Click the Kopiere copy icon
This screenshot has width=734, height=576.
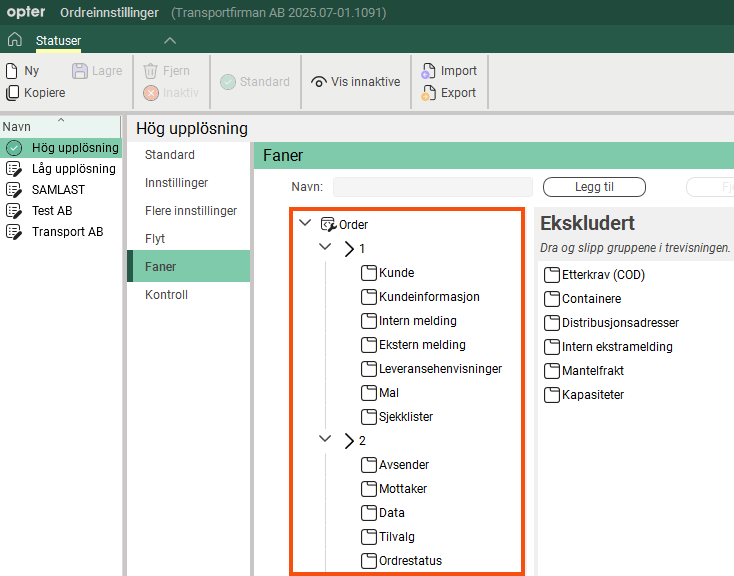pyautogui.click(x=12, y=93)
